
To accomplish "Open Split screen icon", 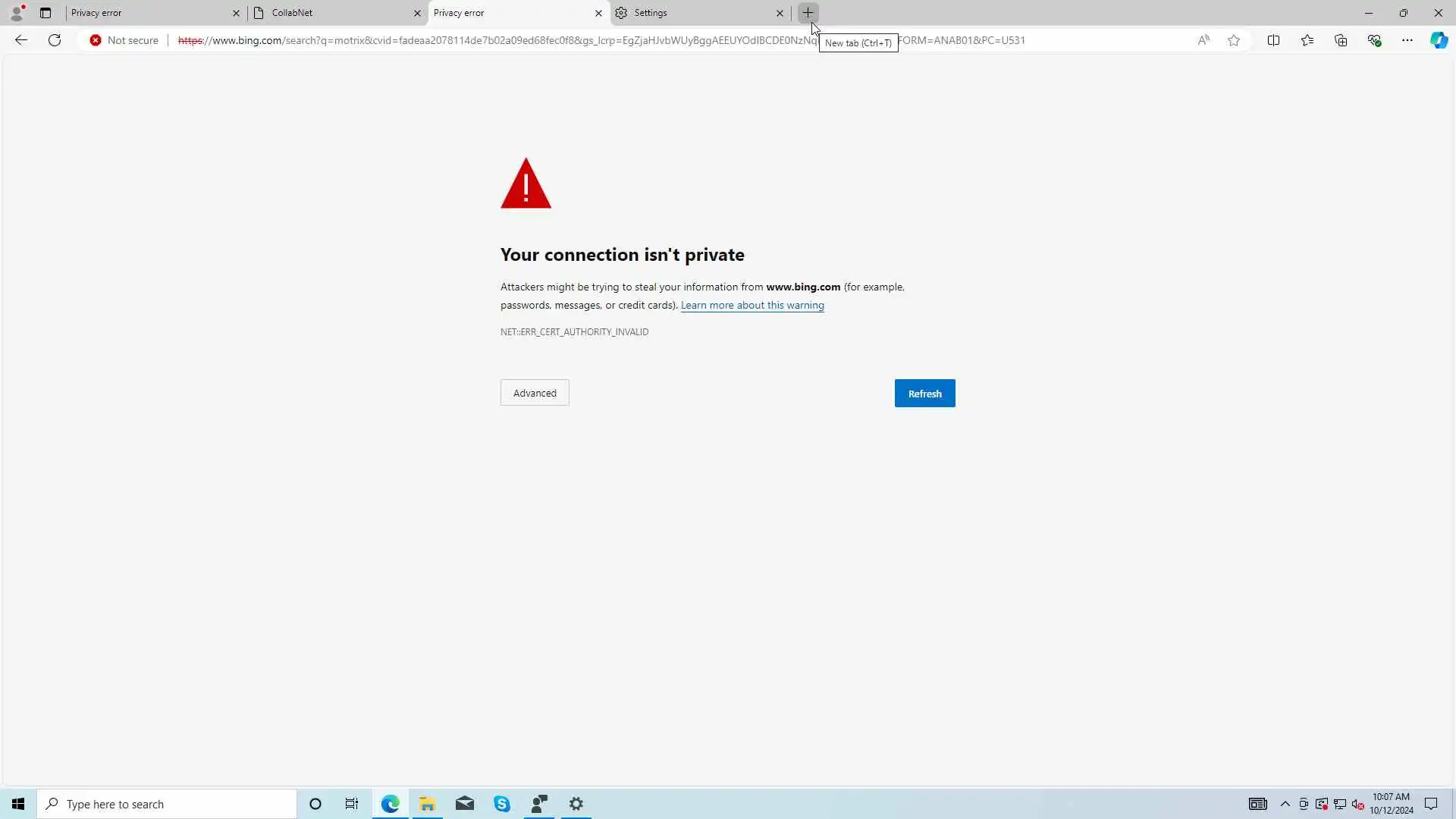I will coord(1273,40).
